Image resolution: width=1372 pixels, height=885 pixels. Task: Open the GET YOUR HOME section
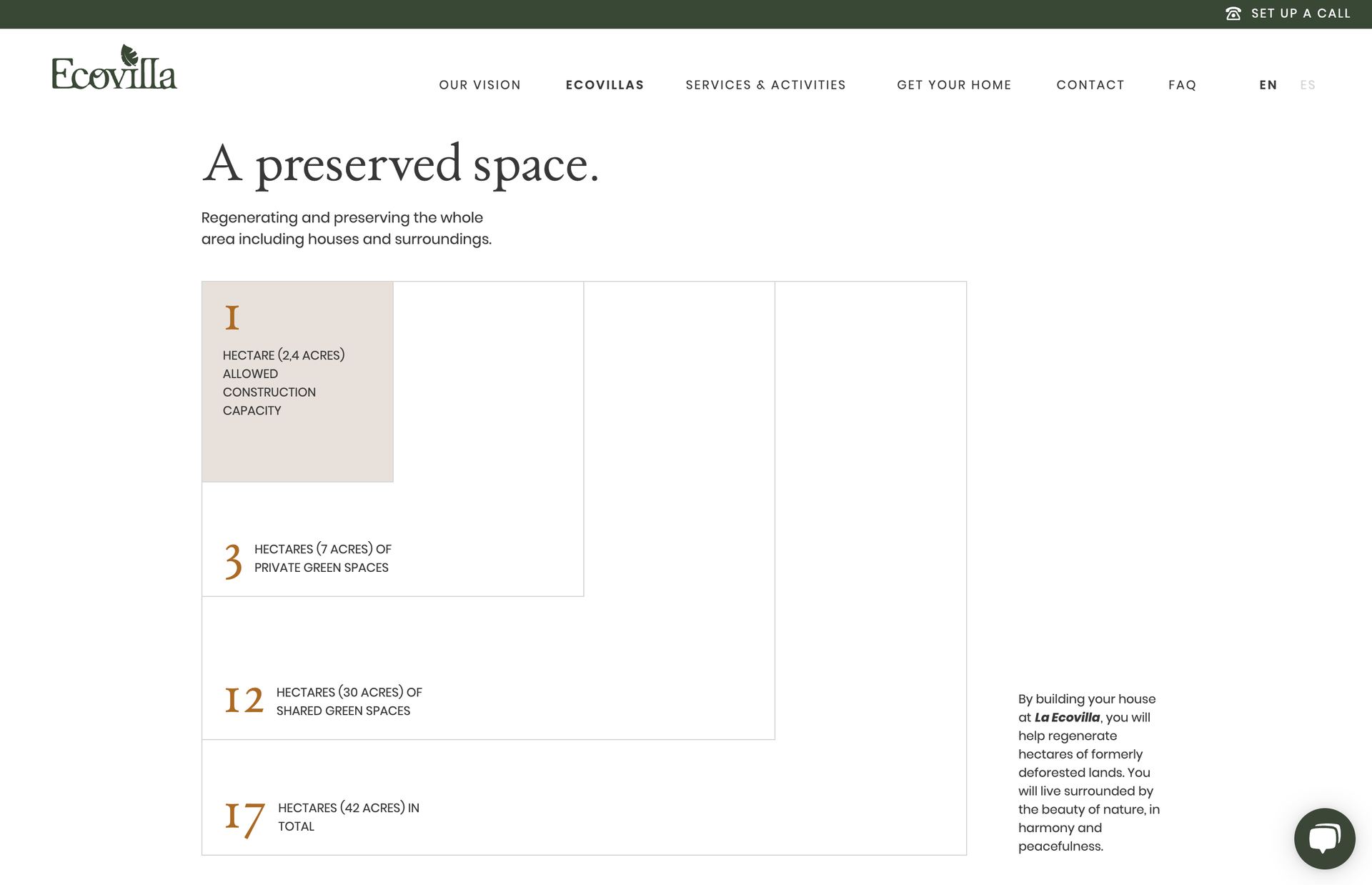(954, 84)
